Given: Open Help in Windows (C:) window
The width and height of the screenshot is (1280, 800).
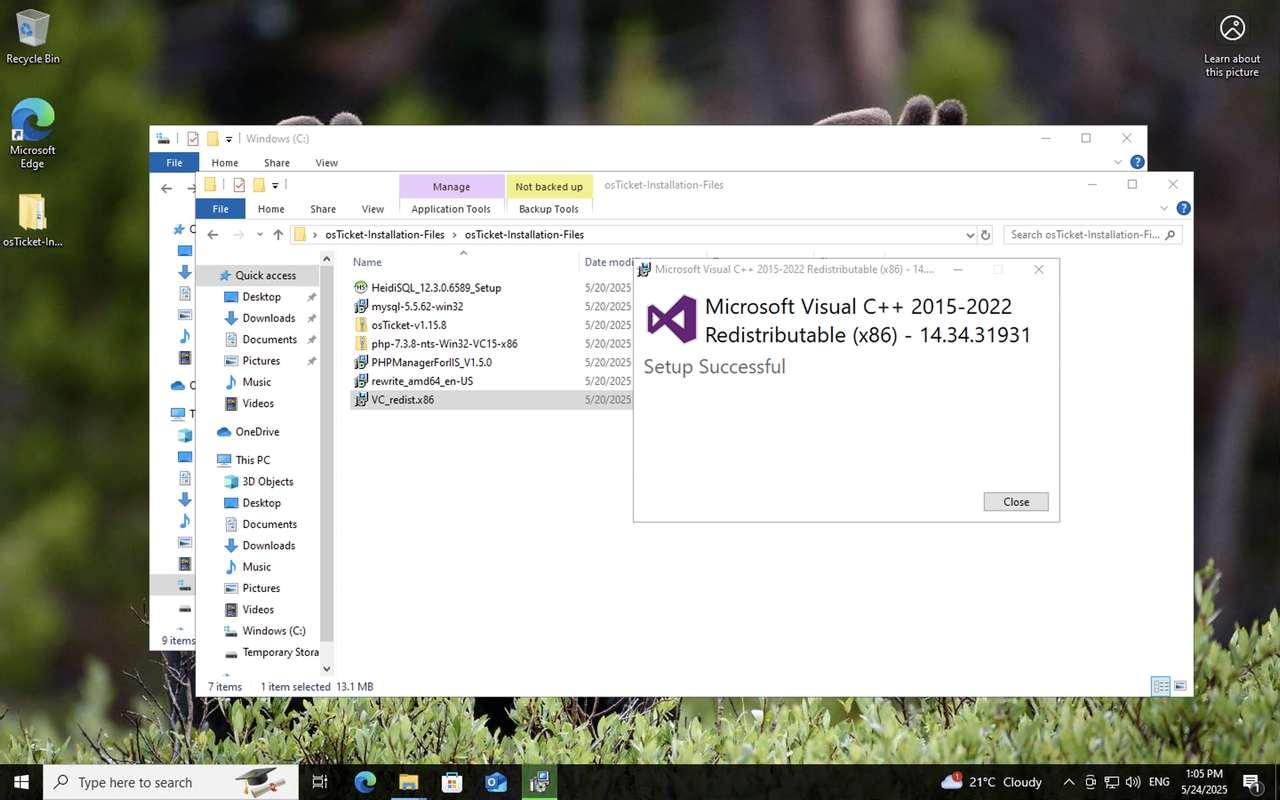Looking at the screenshot, I should tap(1137, 162).
